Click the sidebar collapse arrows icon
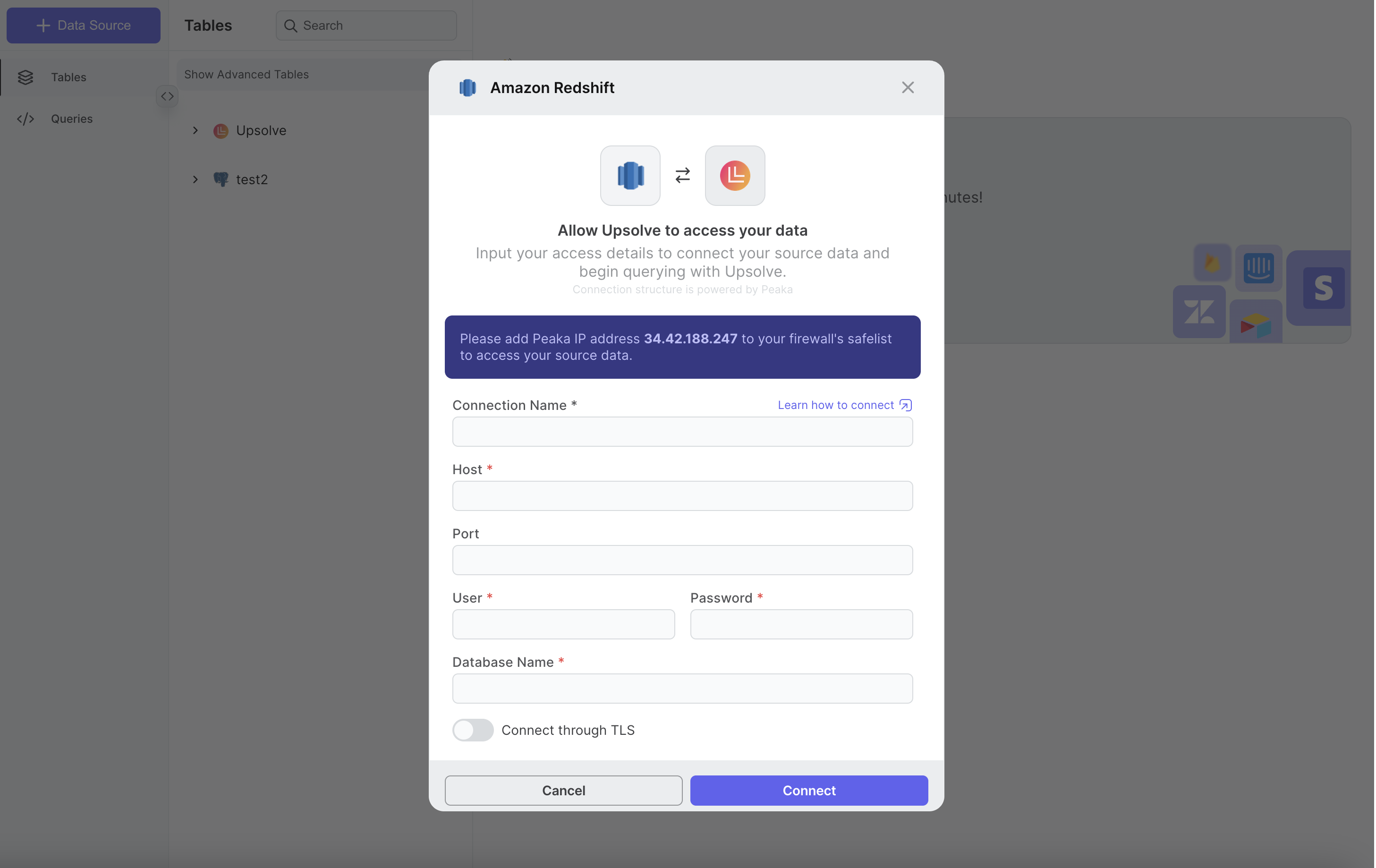The width and height of the screenshot is (1376, 868). (x=167, y=96)
